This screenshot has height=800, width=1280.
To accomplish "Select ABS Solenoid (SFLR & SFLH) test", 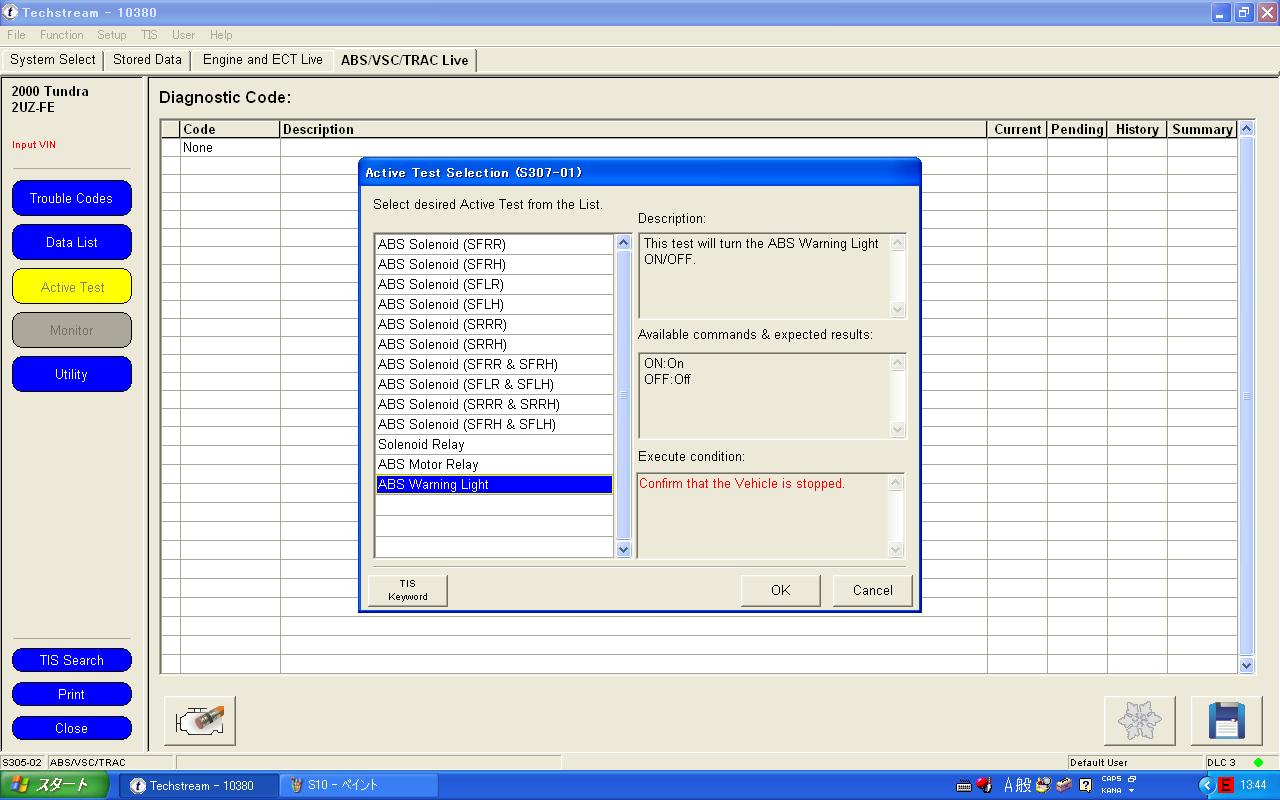I will pyautogui.click(x=494, y=384).
